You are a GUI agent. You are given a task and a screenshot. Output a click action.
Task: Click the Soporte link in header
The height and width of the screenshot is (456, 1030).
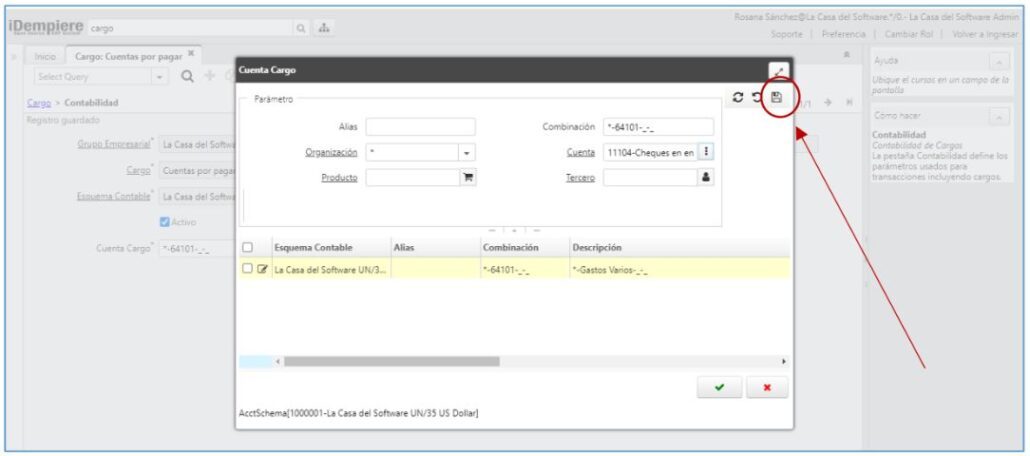click(x=786, y=34)
